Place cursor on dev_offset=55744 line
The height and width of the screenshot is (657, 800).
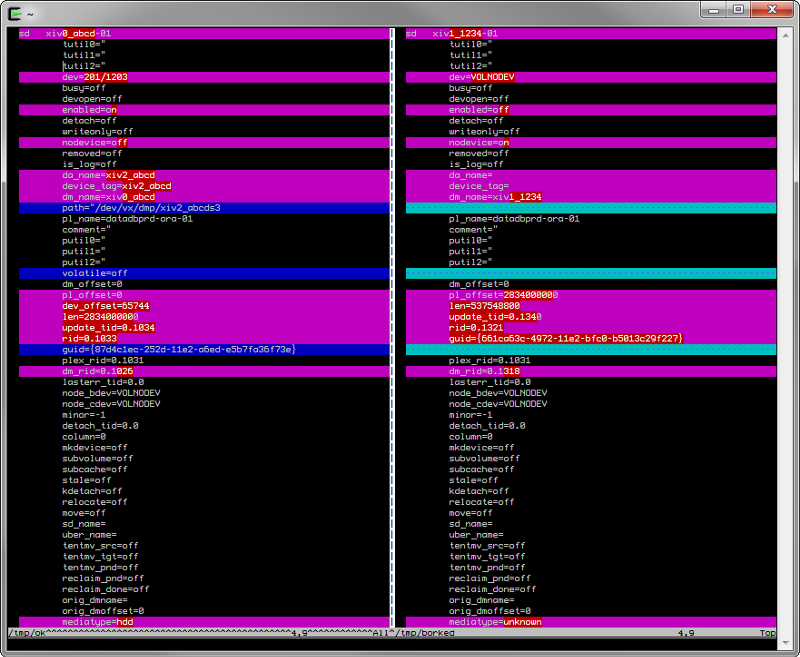tap(105, 306)
